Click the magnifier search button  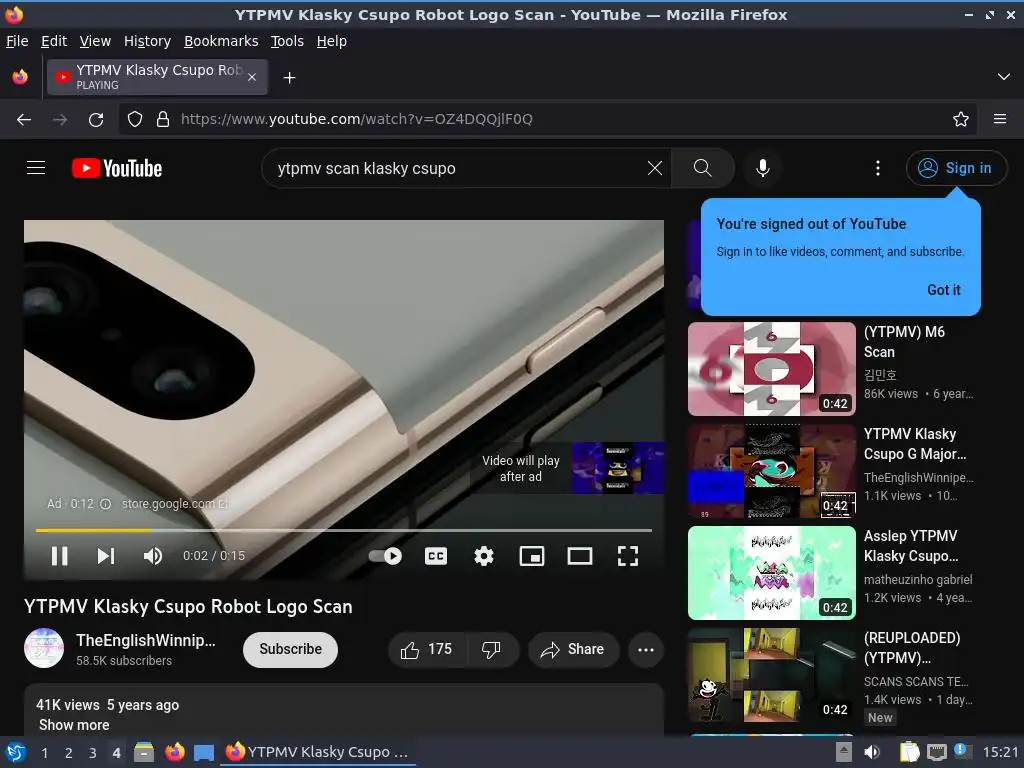(703, 168)
